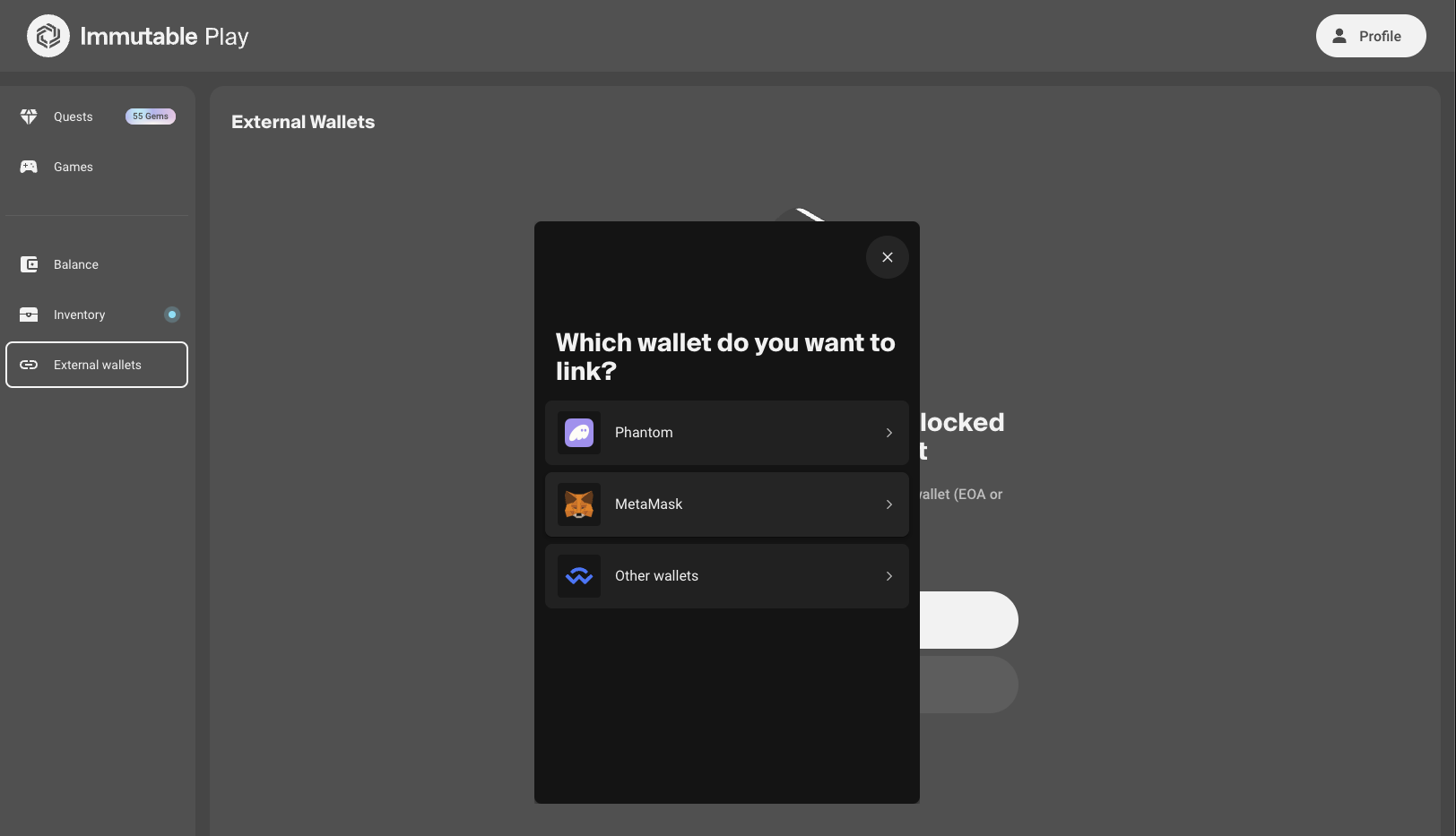Click the MetaMask fox icon
Image resolution: width=1456 pixels, height=836 pixels.
[579, 504]
